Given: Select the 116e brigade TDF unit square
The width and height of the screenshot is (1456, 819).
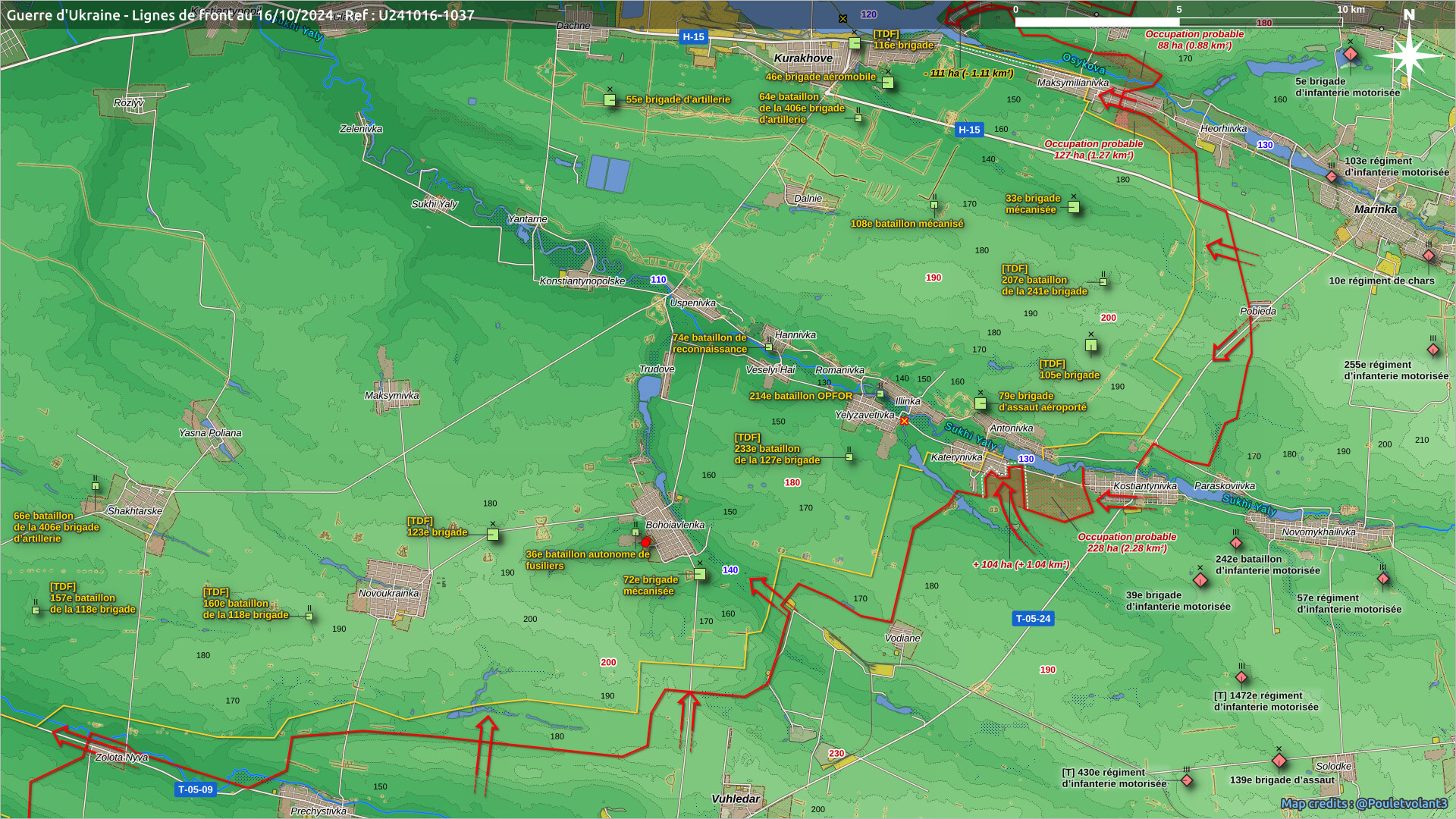Looking at the screenshot, I should pyautogui.click(x=855, y=42).
